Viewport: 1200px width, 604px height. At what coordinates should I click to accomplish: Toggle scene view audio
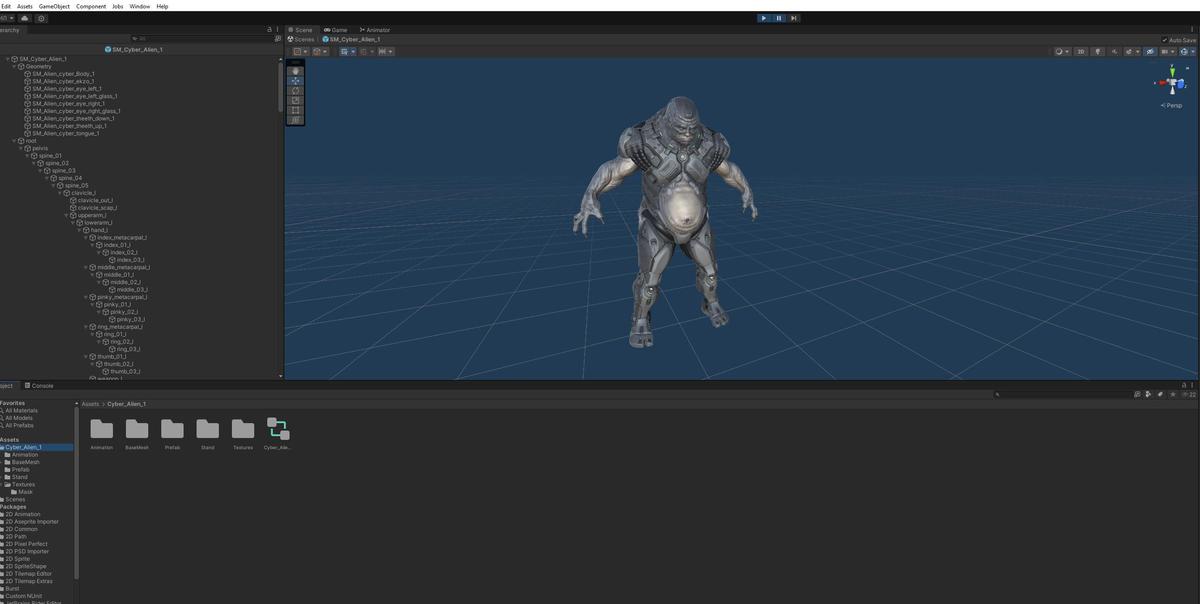[x=1115, y=51]
